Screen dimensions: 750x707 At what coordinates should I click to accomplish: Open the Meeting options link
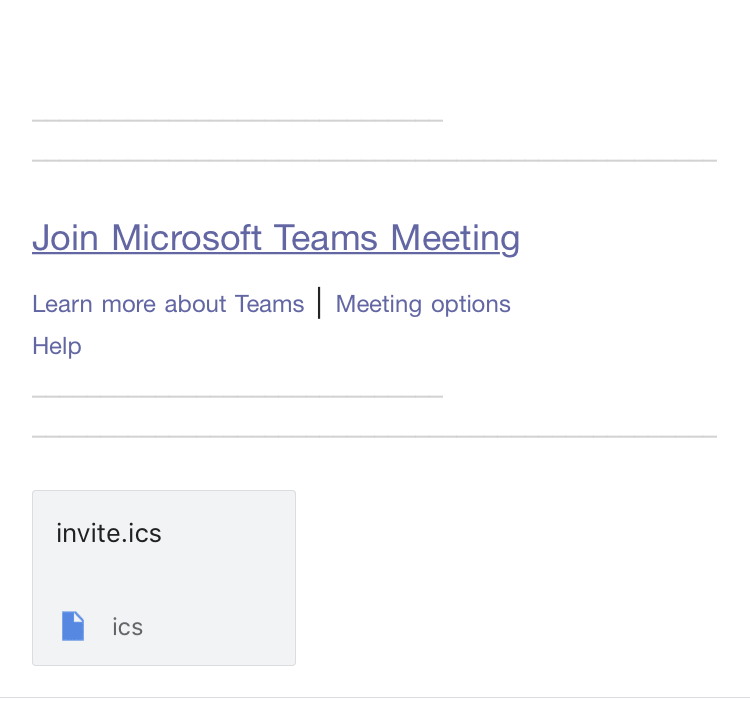[423, 304]
